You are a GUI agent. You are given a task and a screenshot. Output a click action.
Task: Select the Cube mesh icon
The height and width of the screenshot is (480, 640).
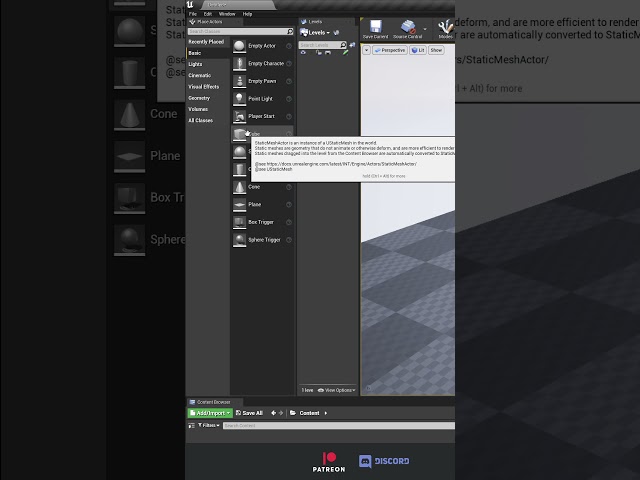coord(239,134)
